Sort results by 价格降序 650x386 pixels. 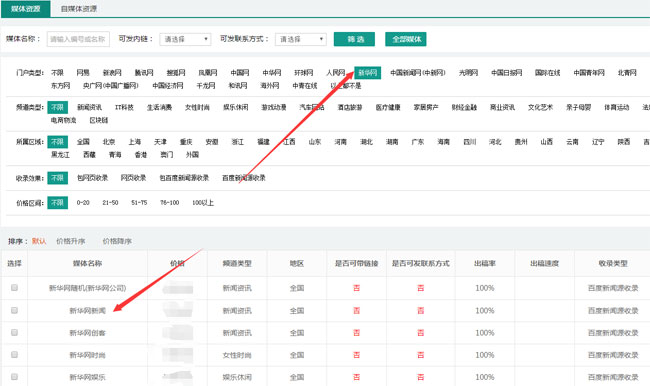pos(117,241)
